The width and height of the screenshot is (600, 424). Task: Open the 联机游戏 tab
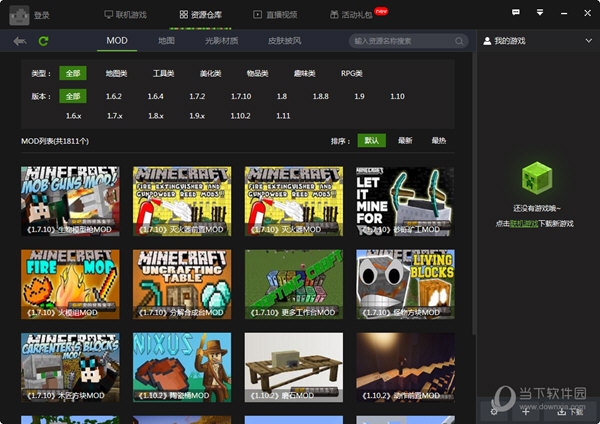pos(126,15)
